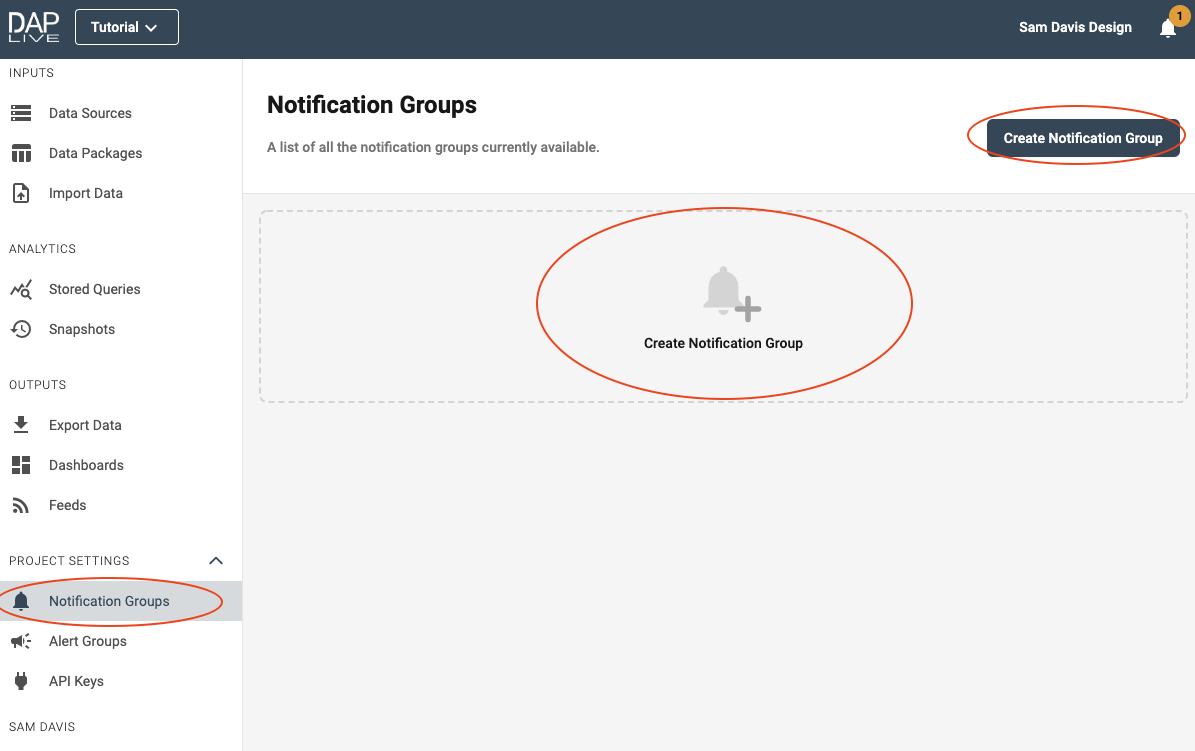Click Create Notification Group text in empty panel
Viewport: 1195px width, 751px height.
pos(723,343)
